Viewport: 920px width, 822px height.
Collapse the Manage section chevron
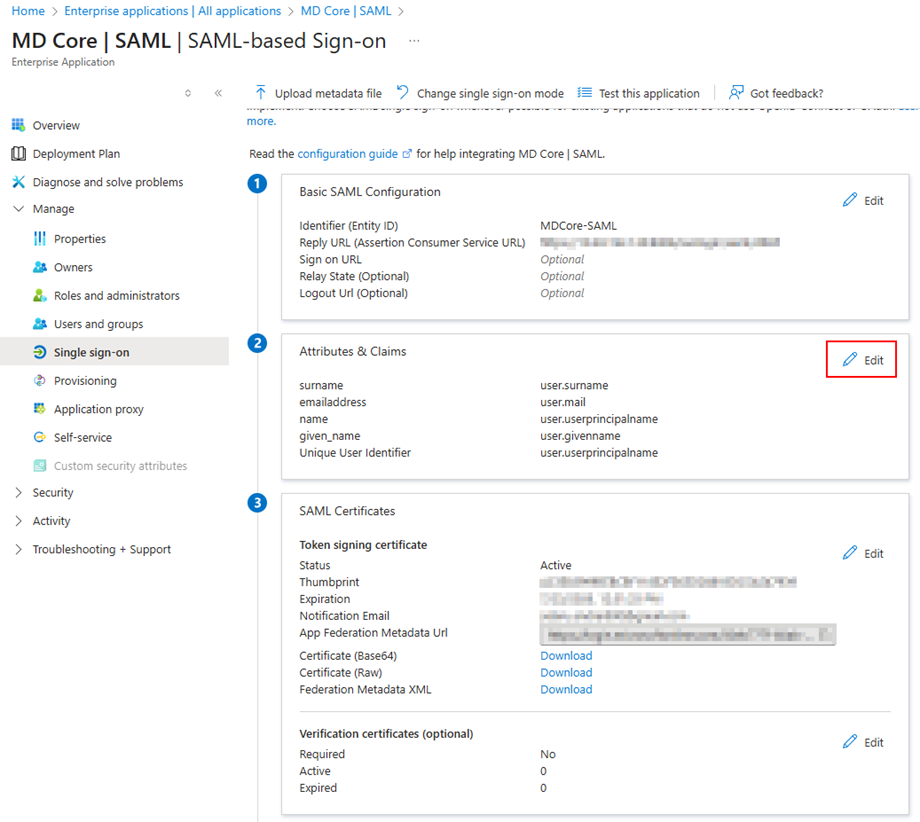pos(18,209)
